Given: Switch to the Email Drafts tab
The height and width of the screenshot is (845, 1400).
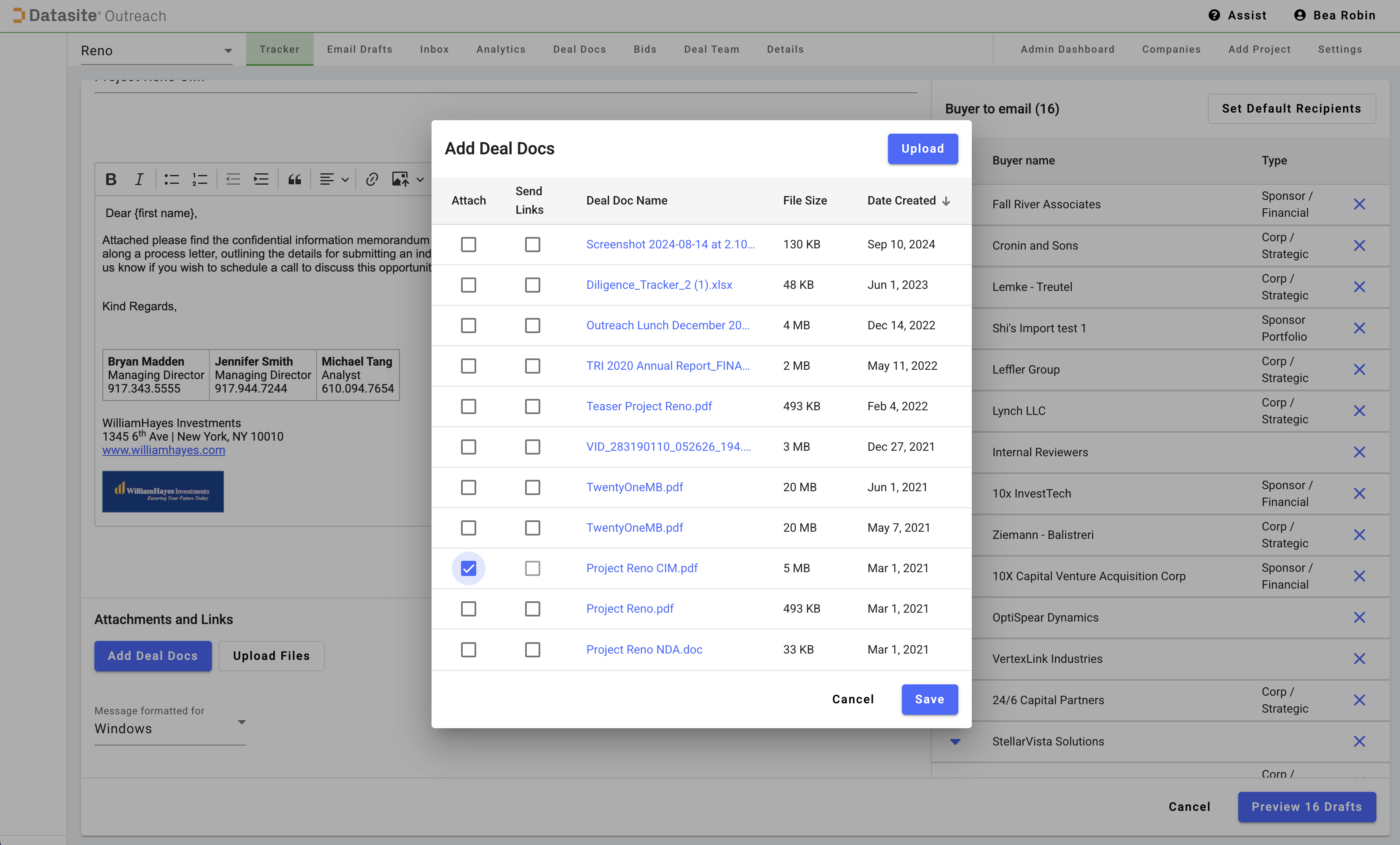Looking at the screenshot, I should point(359,49).
